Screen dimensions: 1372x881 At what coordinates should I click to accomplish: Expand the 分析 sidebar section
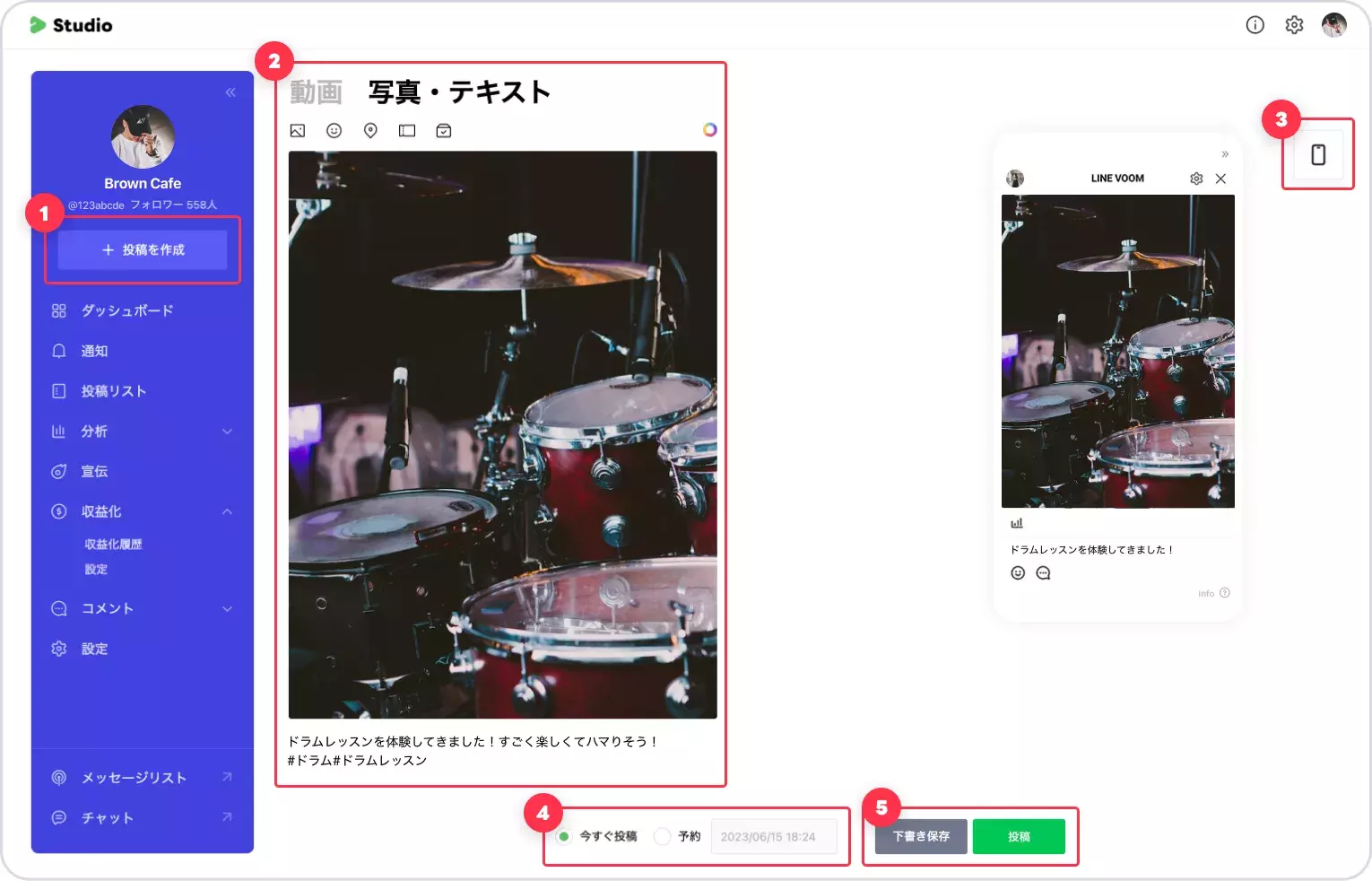click(227, 432)
